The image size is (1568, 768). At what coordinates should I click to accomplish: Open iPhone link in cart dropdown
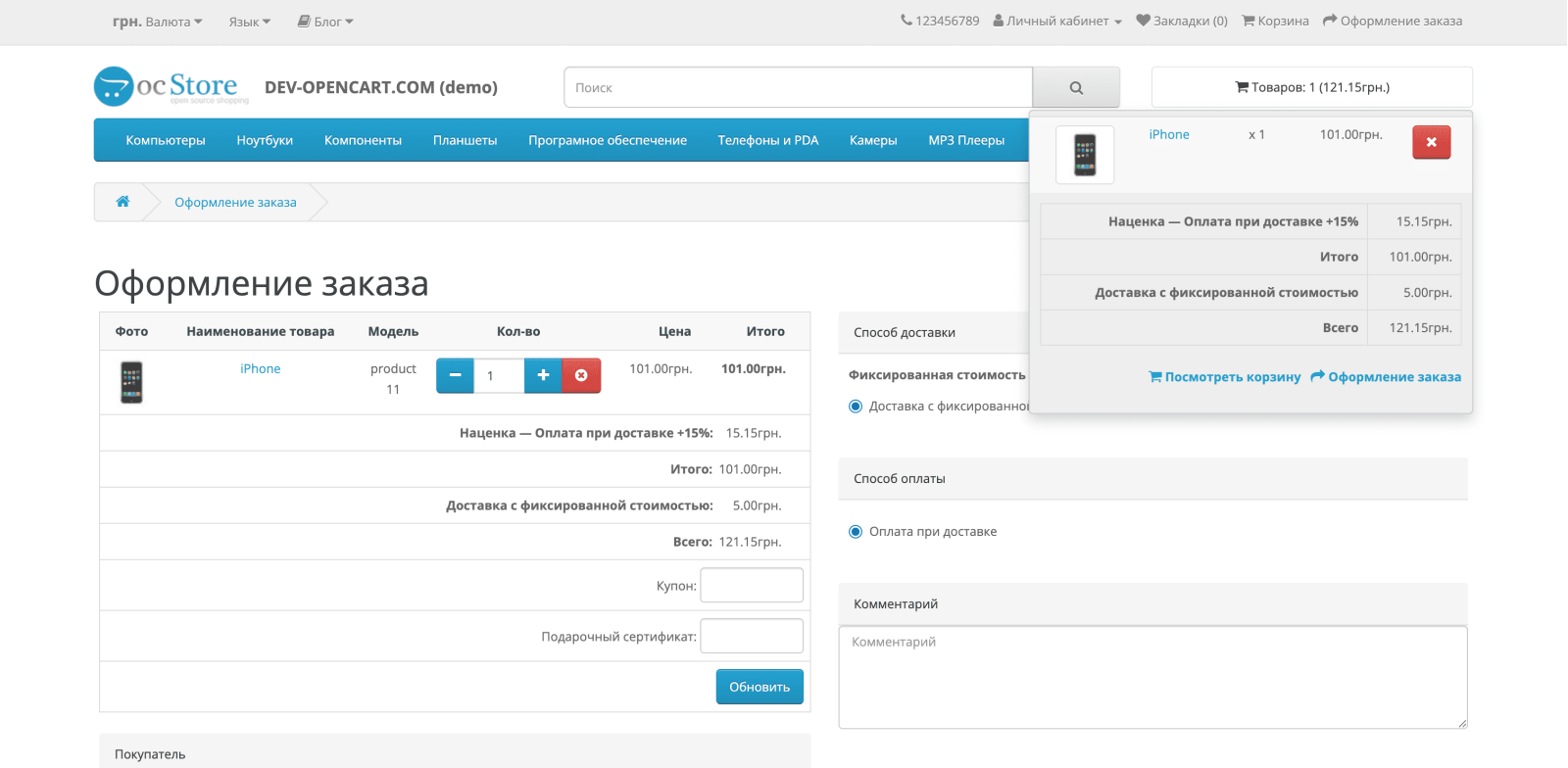click(1169, 134)
